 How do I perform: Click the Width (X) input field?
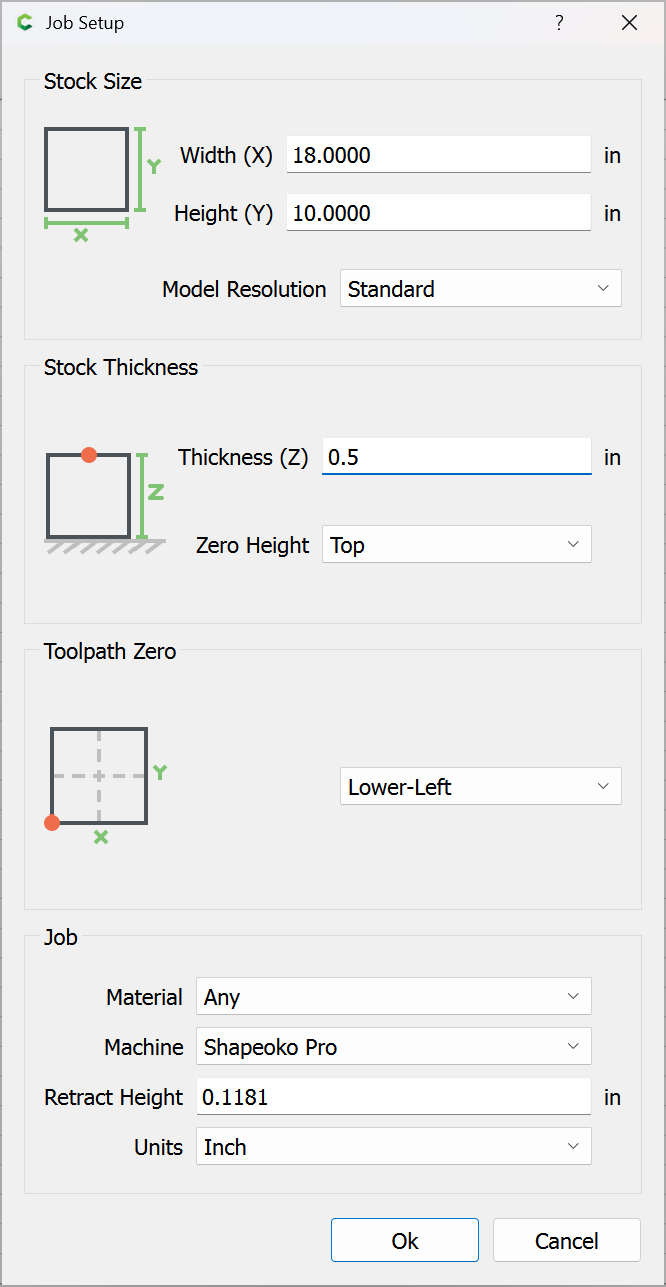point(439,155)
